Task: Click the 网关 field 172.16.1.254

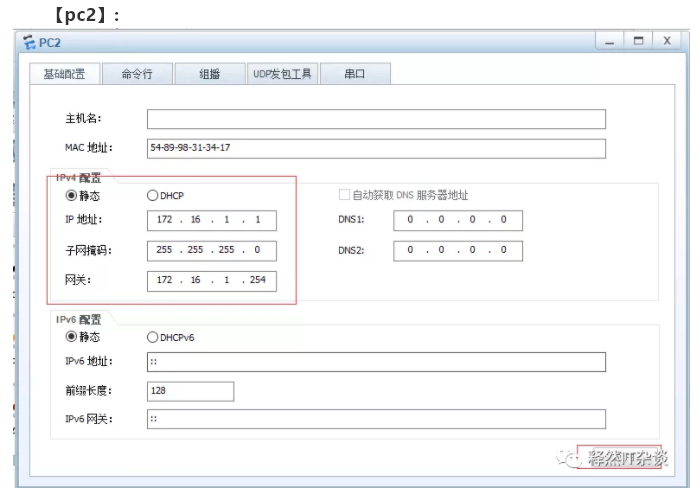Action: point(212,281)
